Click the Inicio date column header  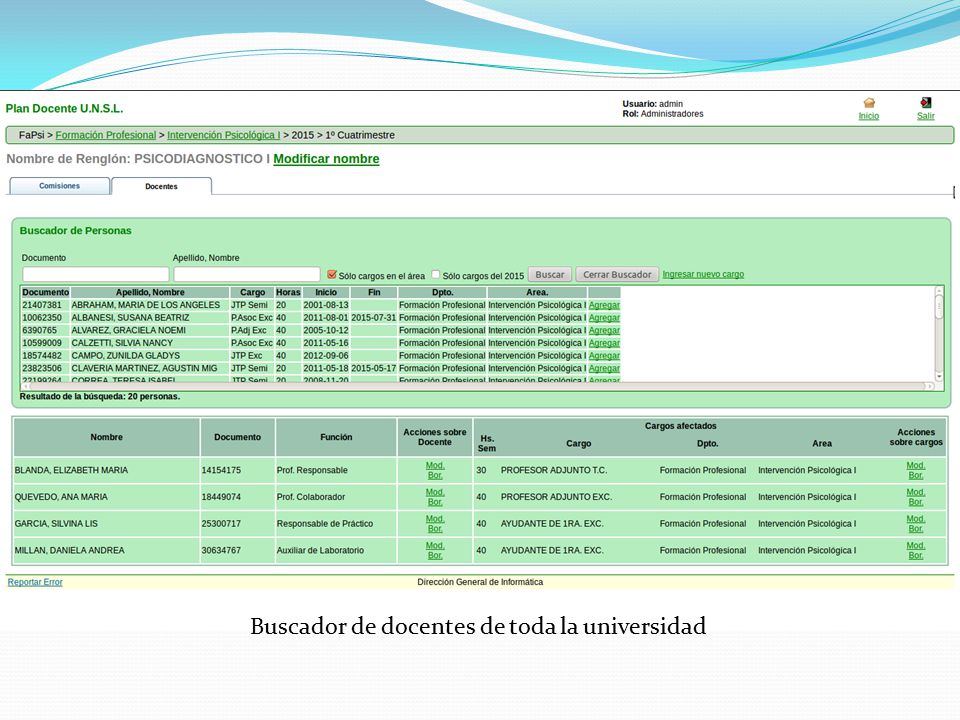[x=326, y=292]
